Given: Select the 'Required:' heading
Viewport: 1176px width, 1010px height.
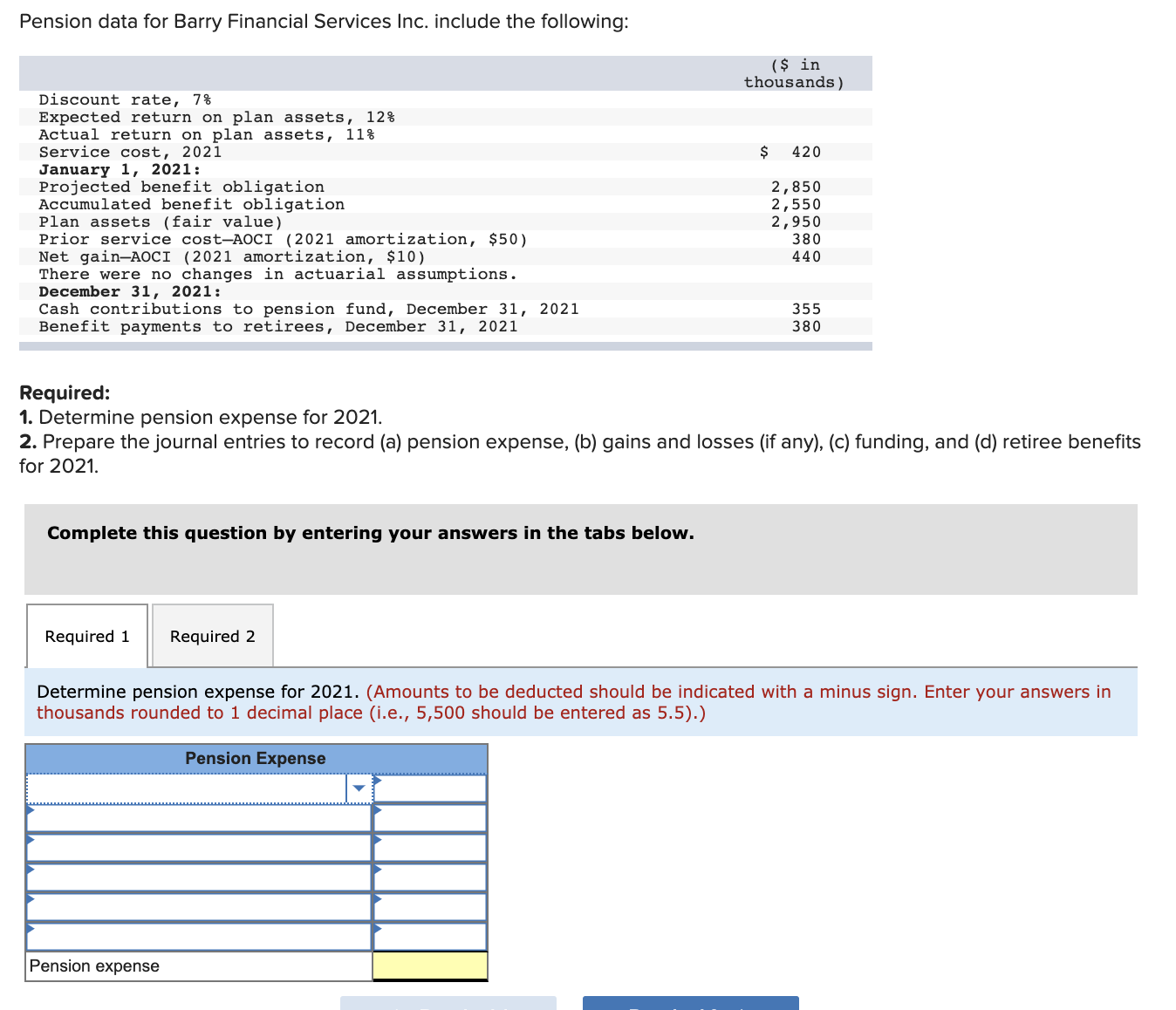Looking at the screenshot, I should [65, 392].
